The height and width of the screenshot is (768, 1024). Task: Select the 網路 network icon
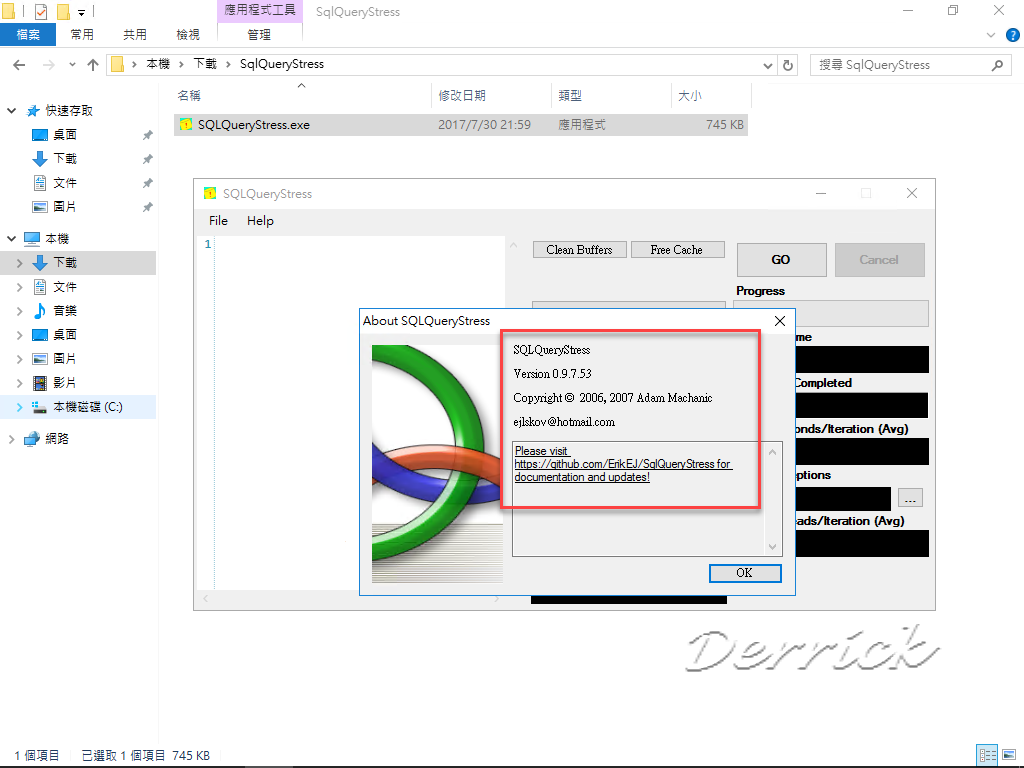pos(32,439)
